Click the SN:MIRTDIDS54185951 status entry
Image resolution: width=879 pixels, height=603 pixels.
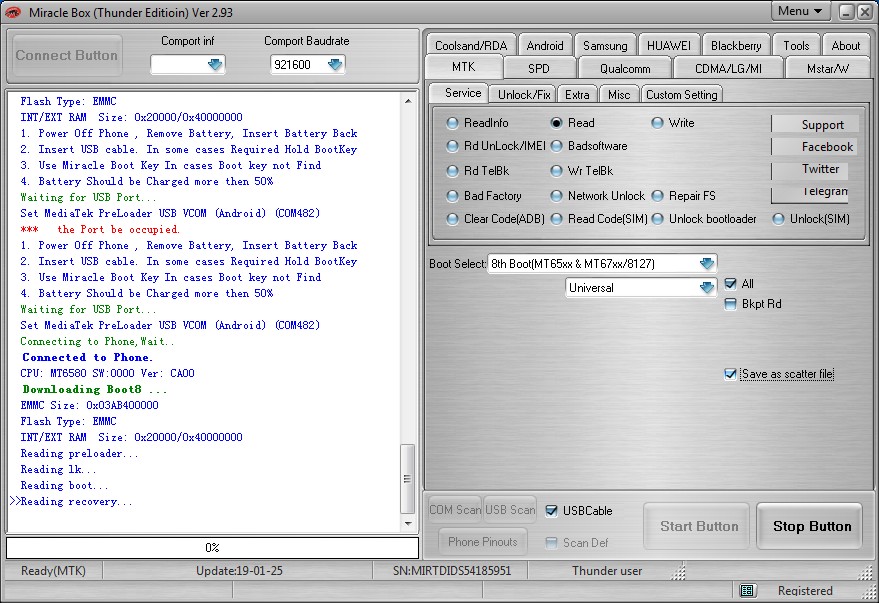pyautogui.click(x=452, y=570)
